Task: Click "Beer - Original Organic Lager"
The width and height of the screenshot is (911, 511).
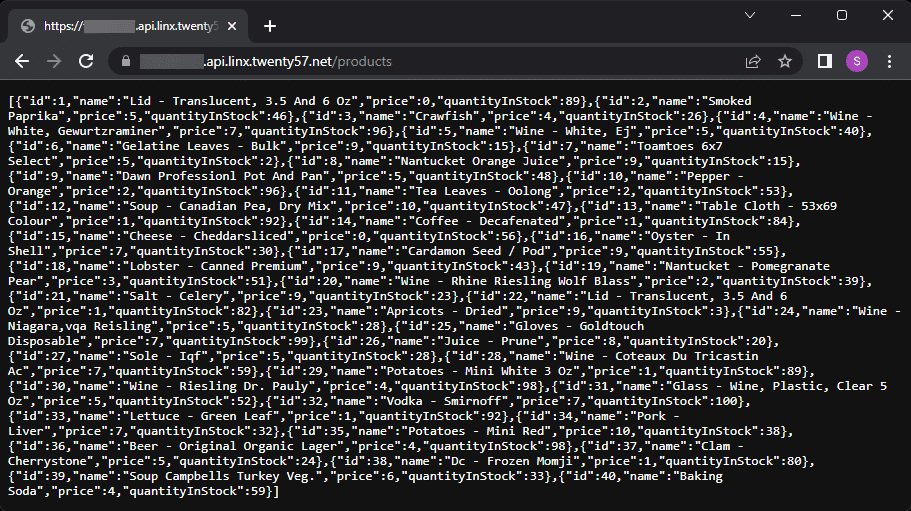Action: coord(233,447)
